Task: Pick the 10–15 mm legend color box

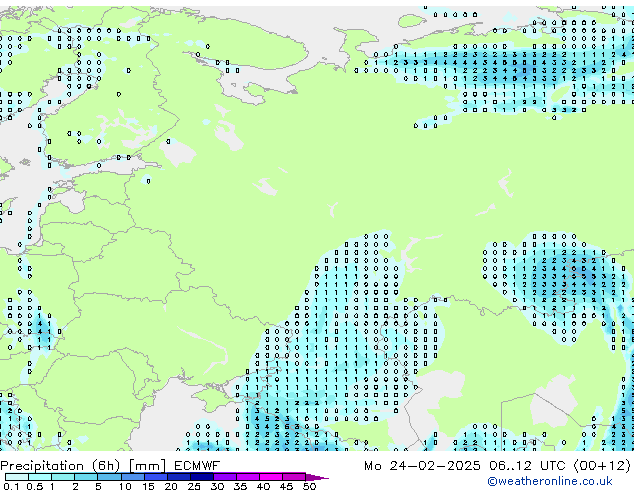Action: click(x=132, y=477)
